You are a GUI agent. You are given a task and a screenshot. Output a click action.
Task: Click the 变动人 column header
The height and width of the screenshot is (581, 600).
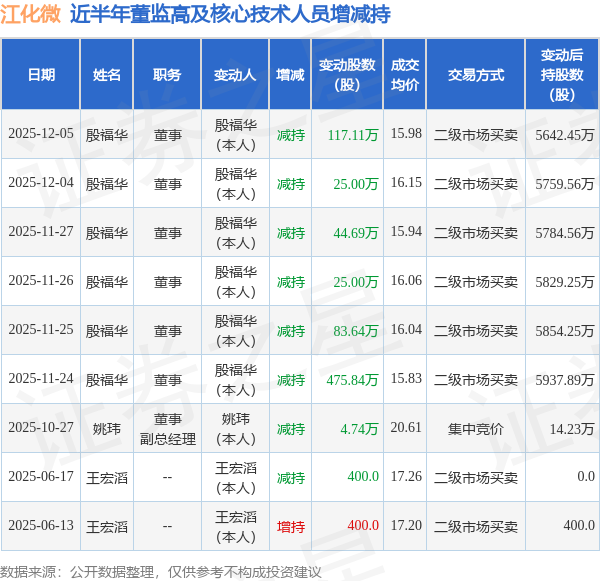pyautogui.click(x=235, y=74)
